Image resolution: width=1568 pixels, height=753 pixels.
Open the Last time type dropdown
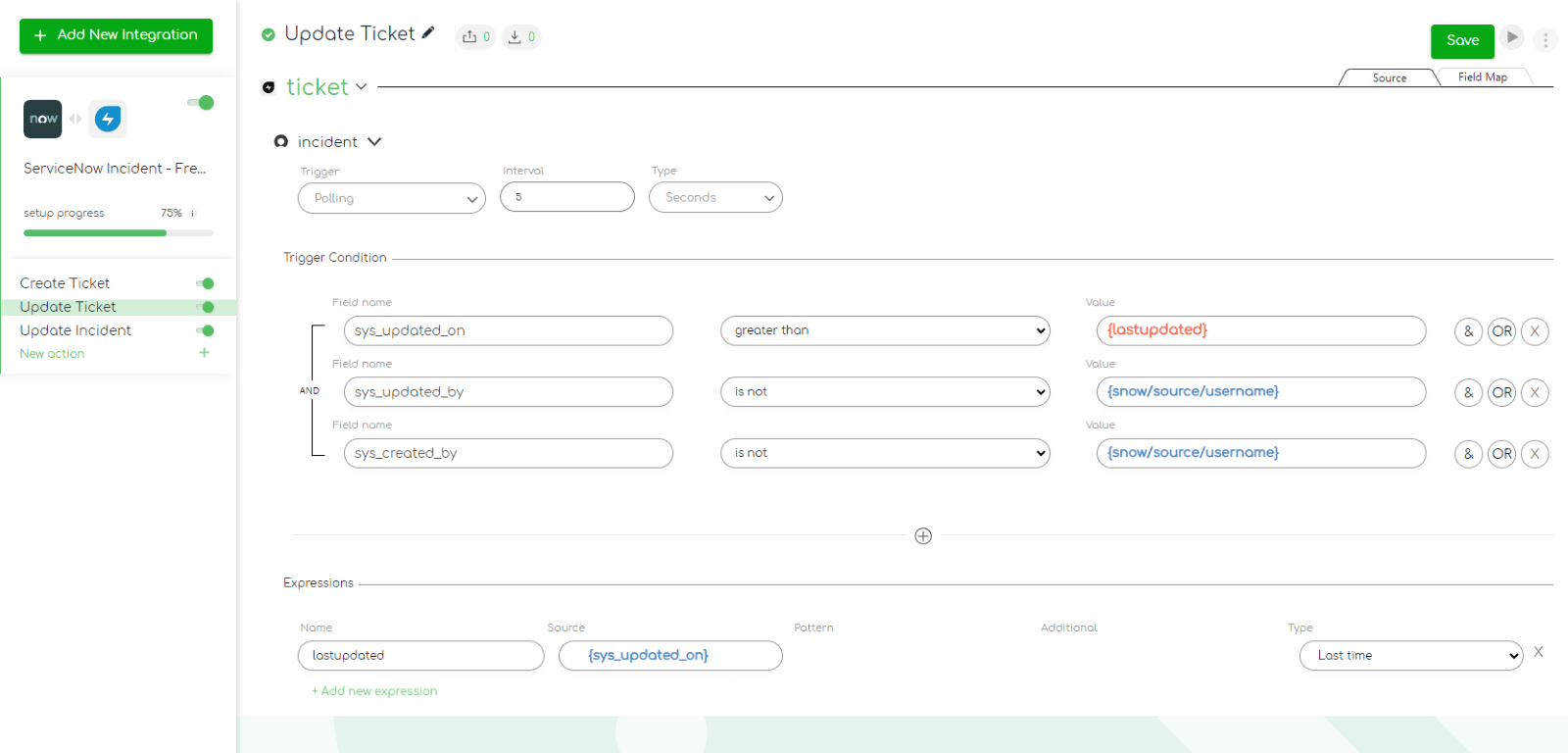tap(1411, 656)
